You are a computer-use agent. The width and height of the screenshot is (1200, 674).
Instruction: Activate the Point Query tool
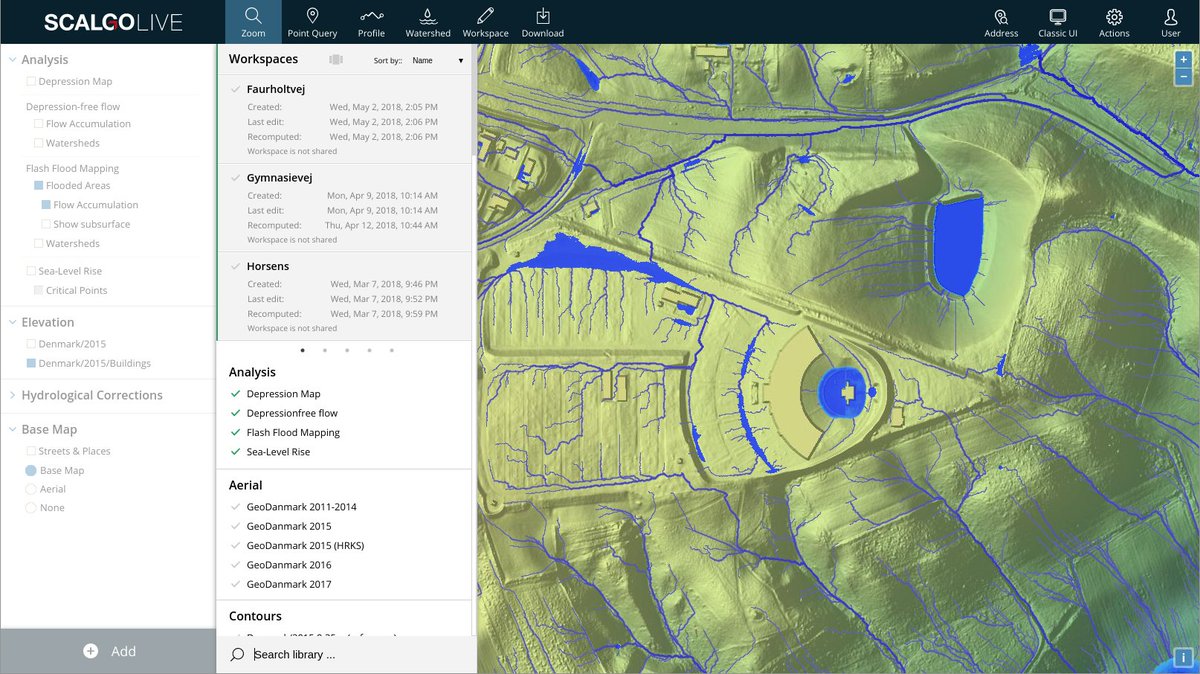pos(312,22)
